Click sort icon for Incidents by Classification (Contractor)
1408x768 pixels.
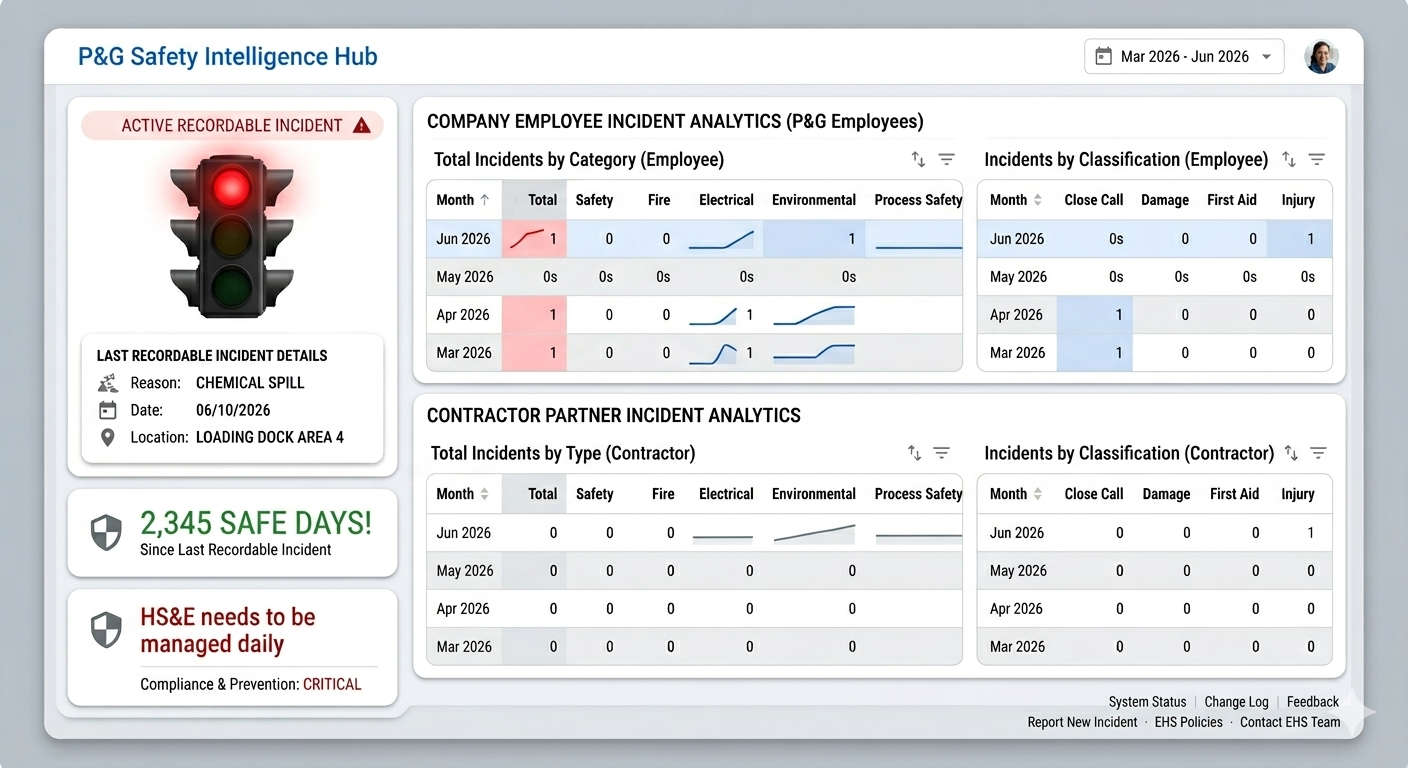[x=1291, y=453]
